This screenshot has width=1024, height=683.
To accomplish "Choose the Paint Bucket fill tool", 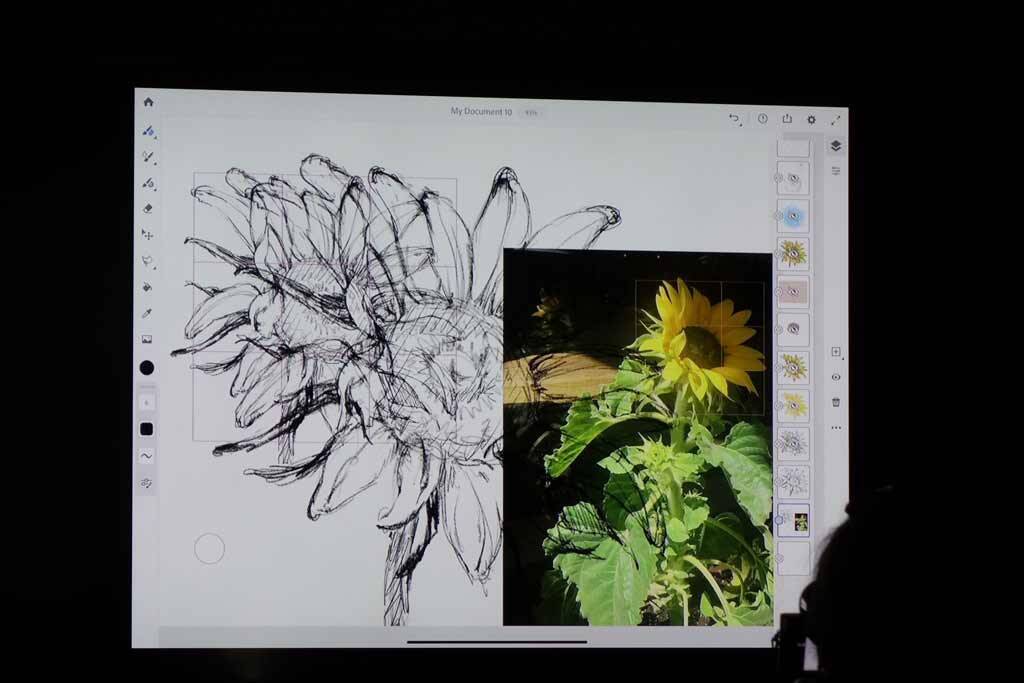I will 148,287.
